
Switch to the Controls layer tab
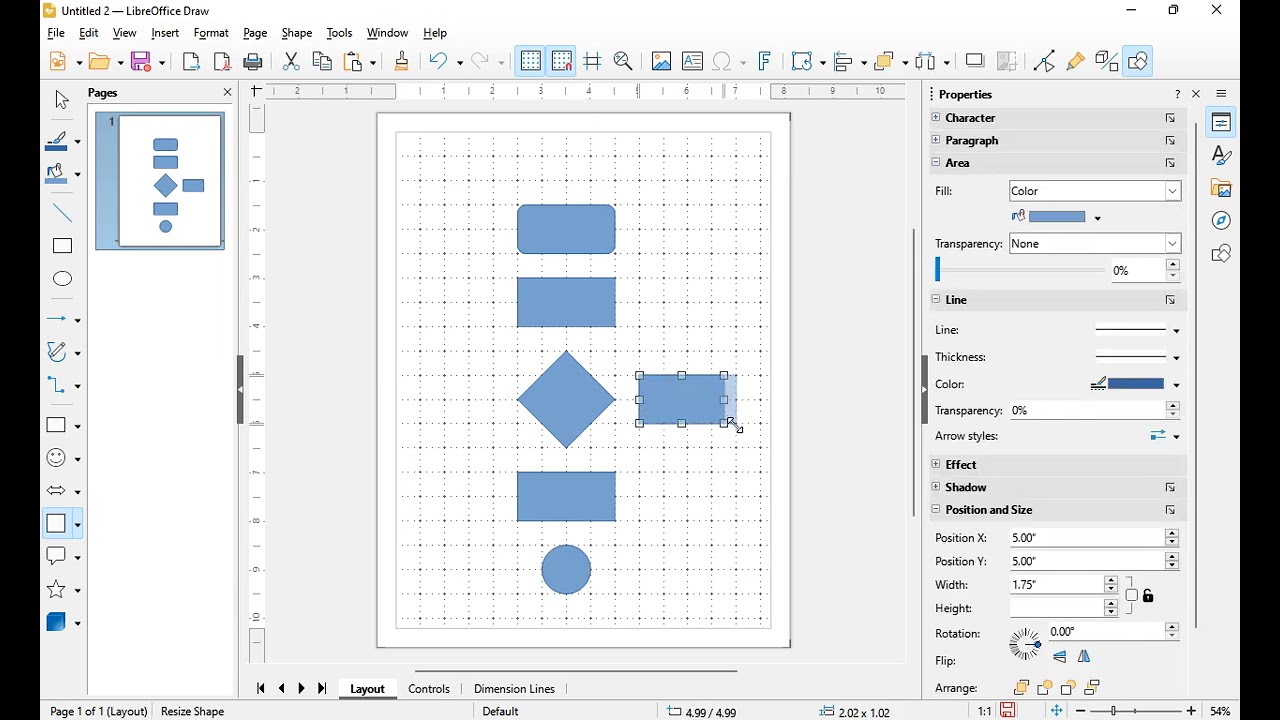click(429, 689)
